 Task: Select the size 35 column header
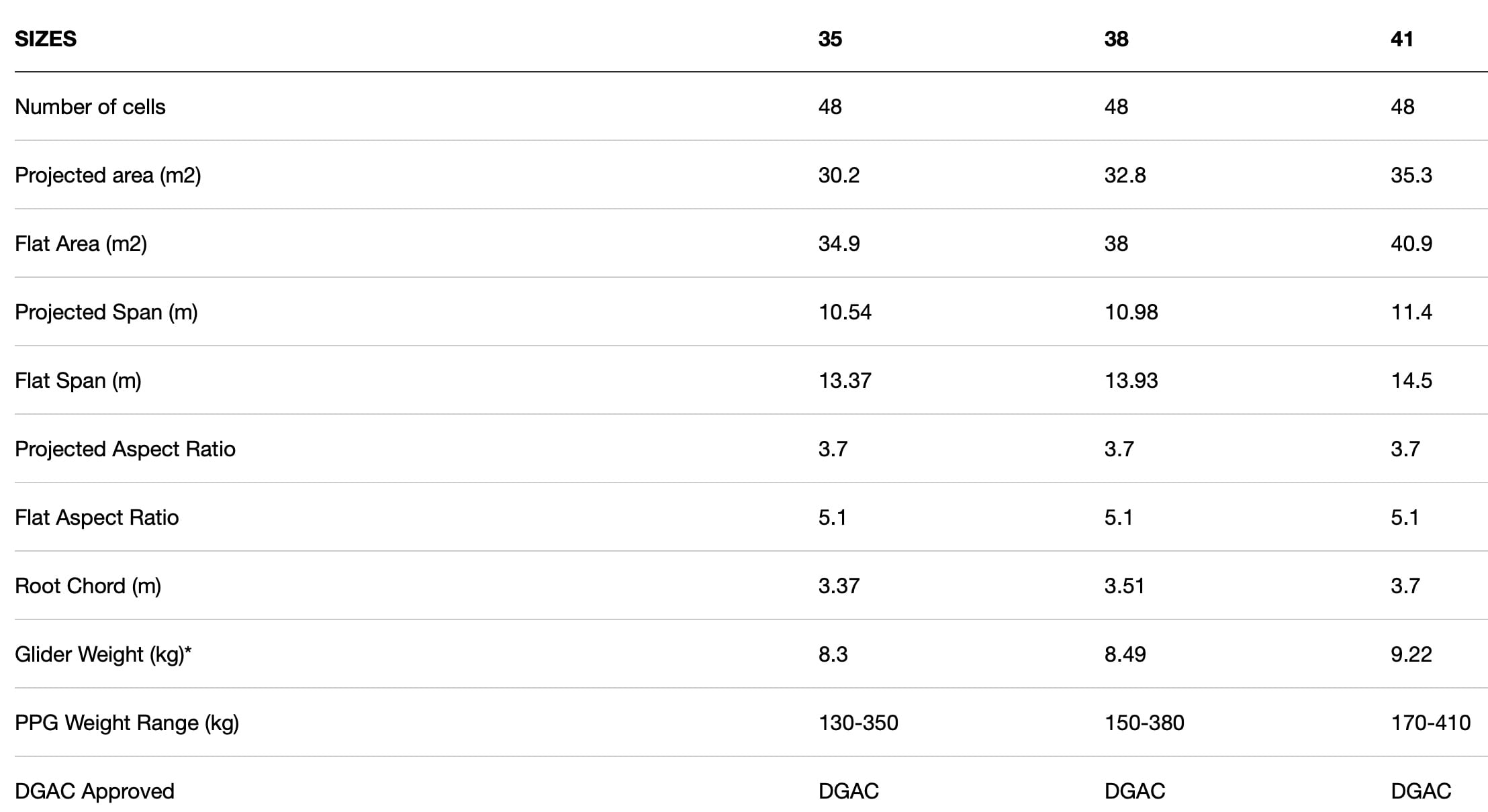pyautogui.click(x=830, y=39)
